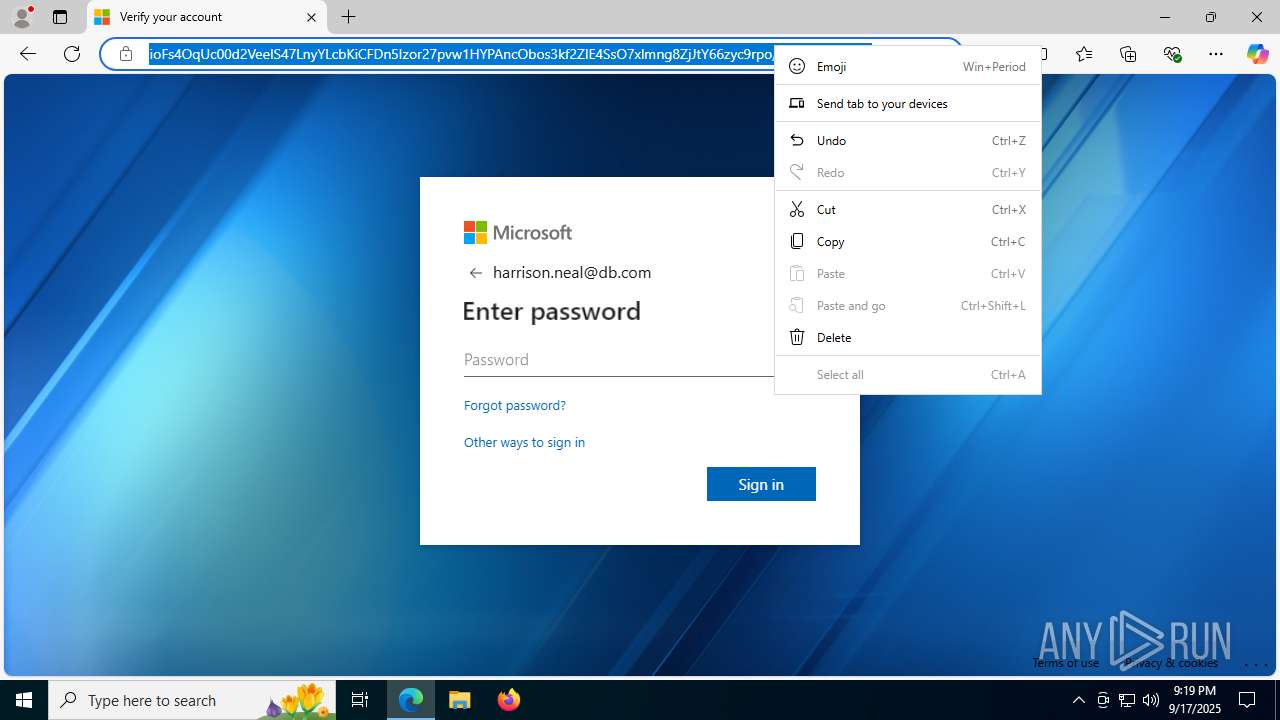This screenshot has height=720, width=1280.
Task: View site information lock icon
Action: [126, 54]
